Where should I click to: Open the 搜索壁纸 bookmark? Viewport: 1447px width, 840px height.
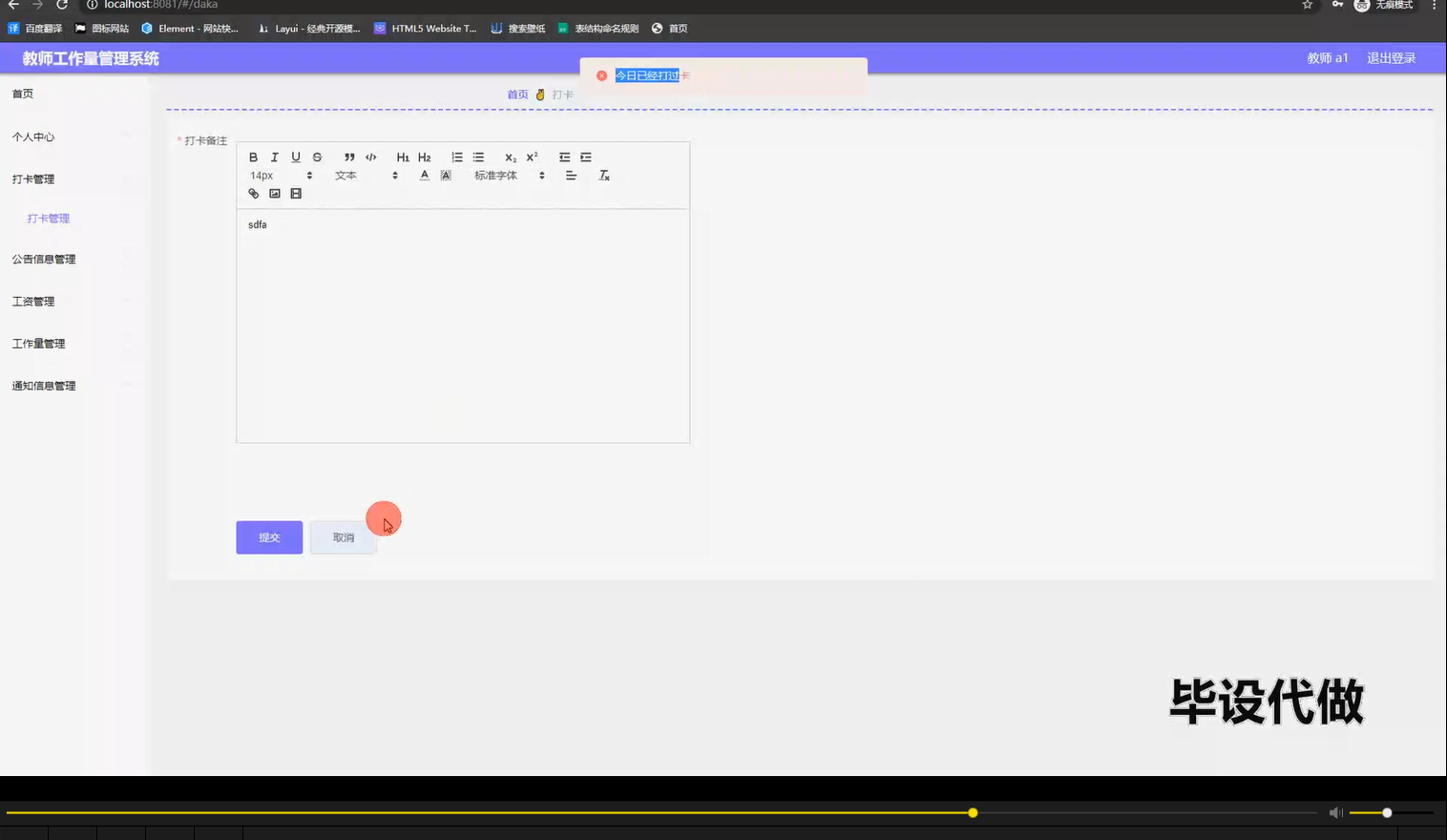[x=518, y=29]
